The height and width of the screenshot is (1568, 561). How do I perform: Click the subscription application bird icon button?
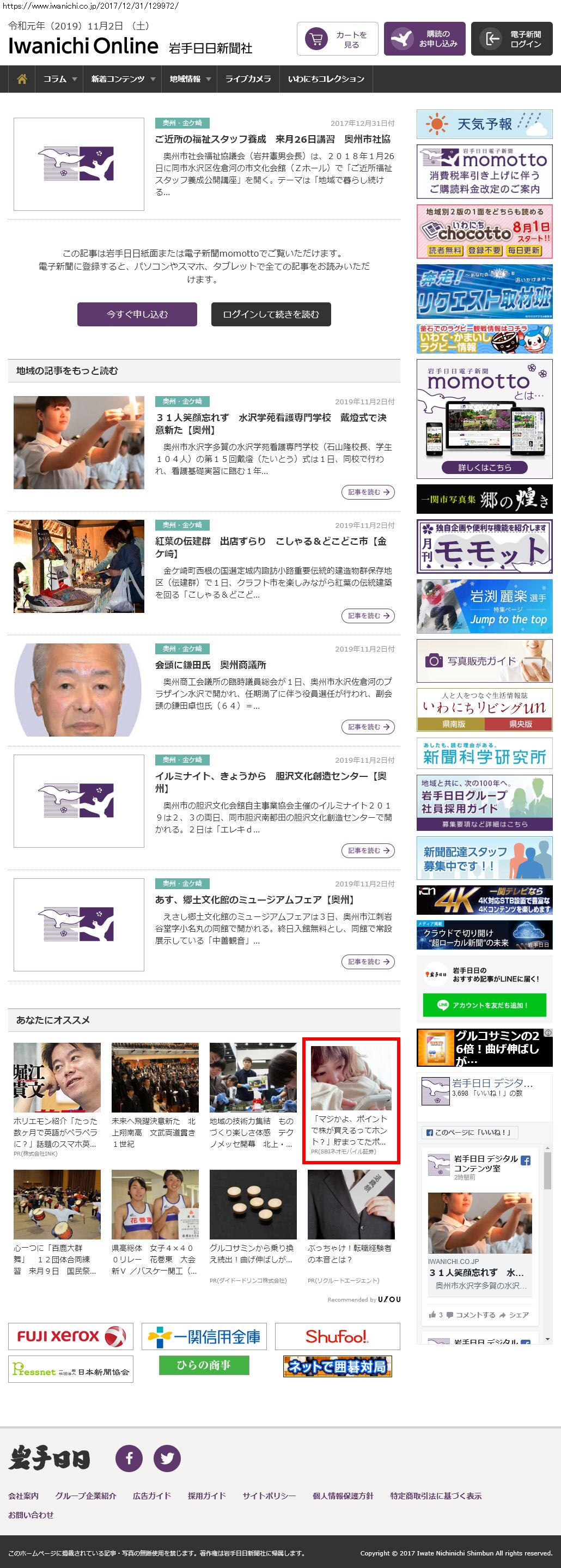click(402, 39)
